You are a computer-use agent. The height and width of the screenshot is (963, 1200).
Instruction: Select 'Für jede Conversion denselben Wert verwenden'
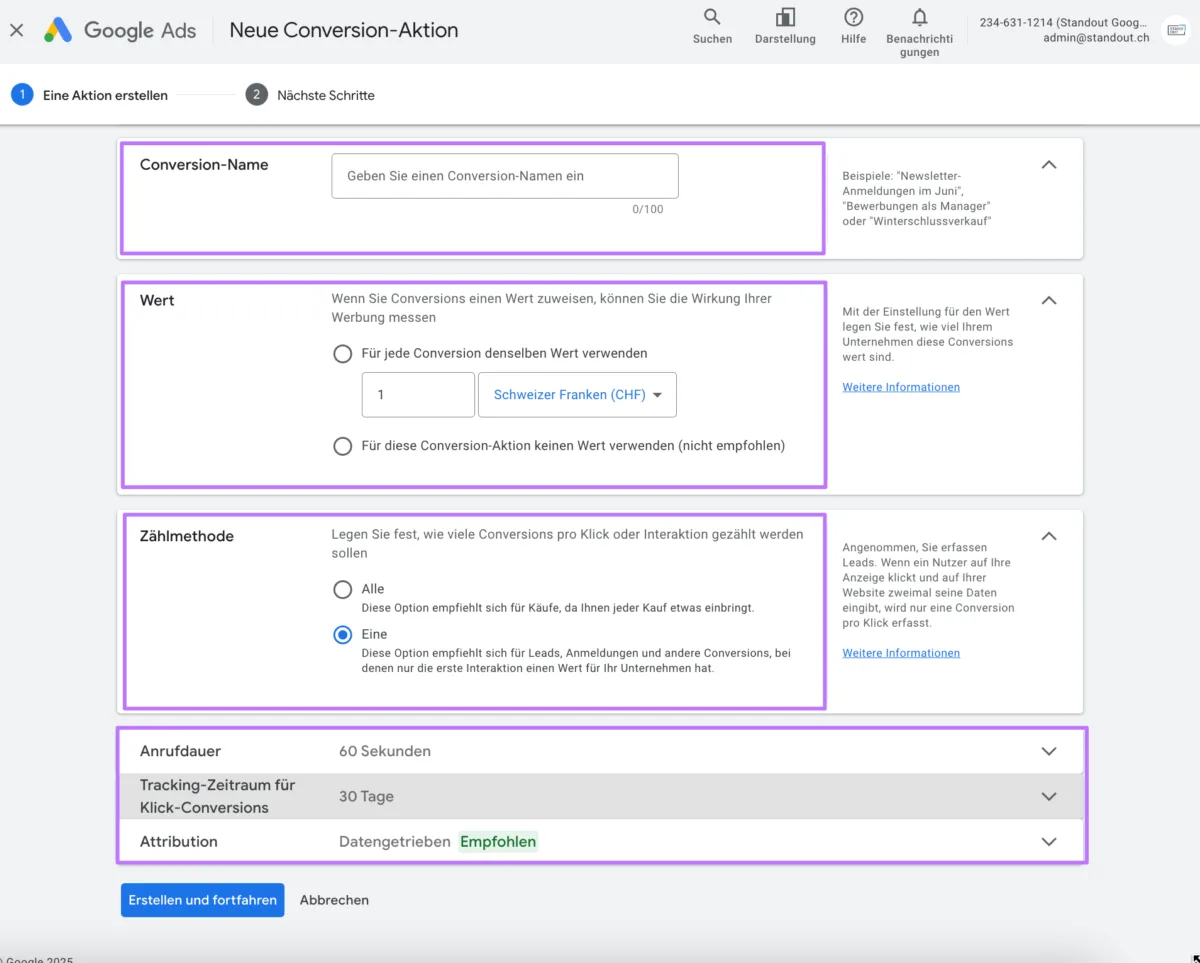coord(343,353)
